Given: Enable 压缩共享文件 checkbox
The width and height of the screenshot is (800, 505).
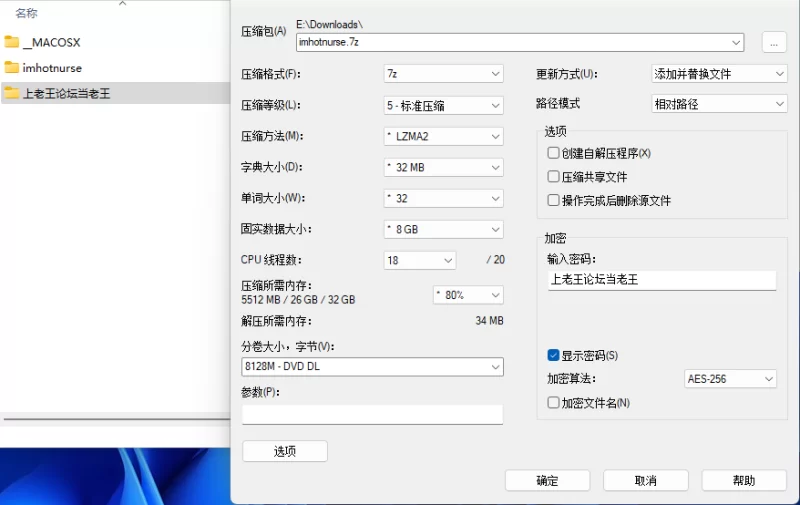Looking at the screenshot, I should click(x=553, y=176).
